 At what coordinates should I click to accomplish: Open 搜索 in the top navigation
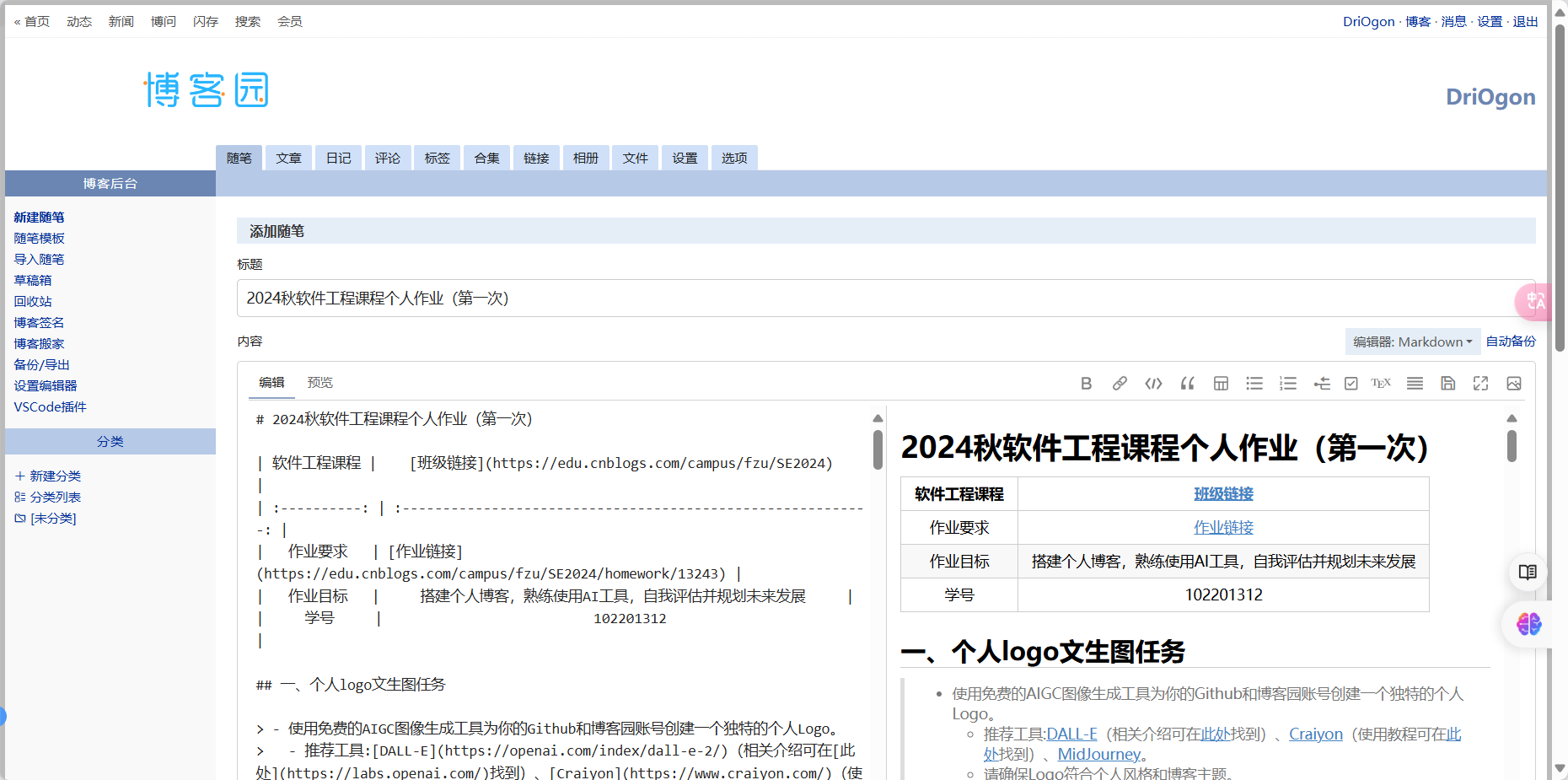click(248, 22)
